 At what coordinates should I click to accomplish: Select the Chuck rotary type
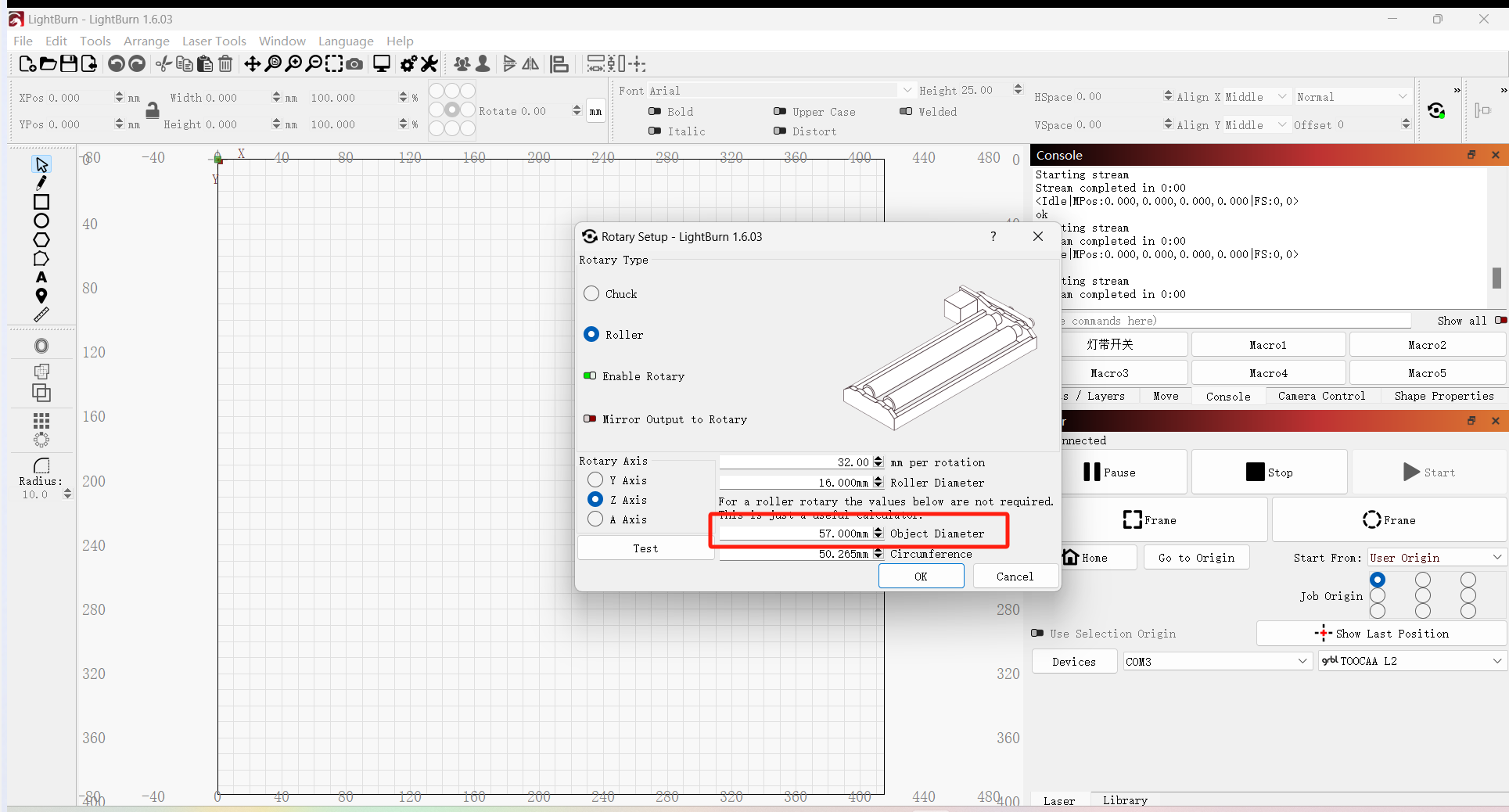tap(591, 293)
